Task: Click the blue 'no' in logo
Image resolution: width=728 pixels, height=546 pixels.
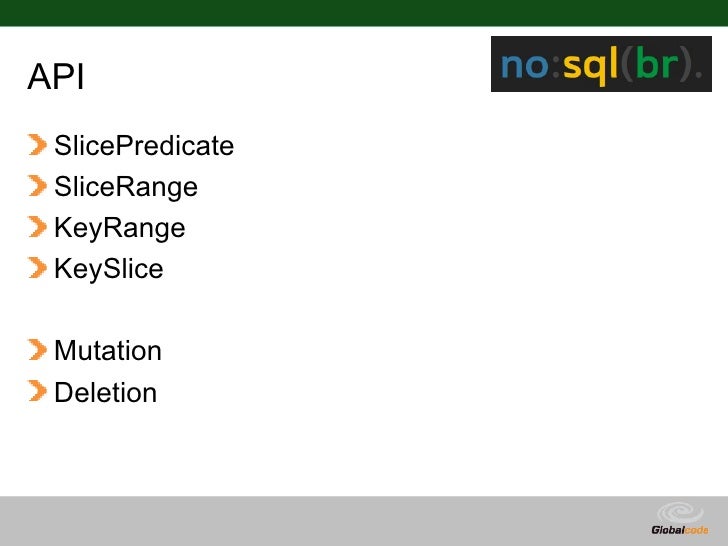Action: pyautogui.click(x=525, y=66)
